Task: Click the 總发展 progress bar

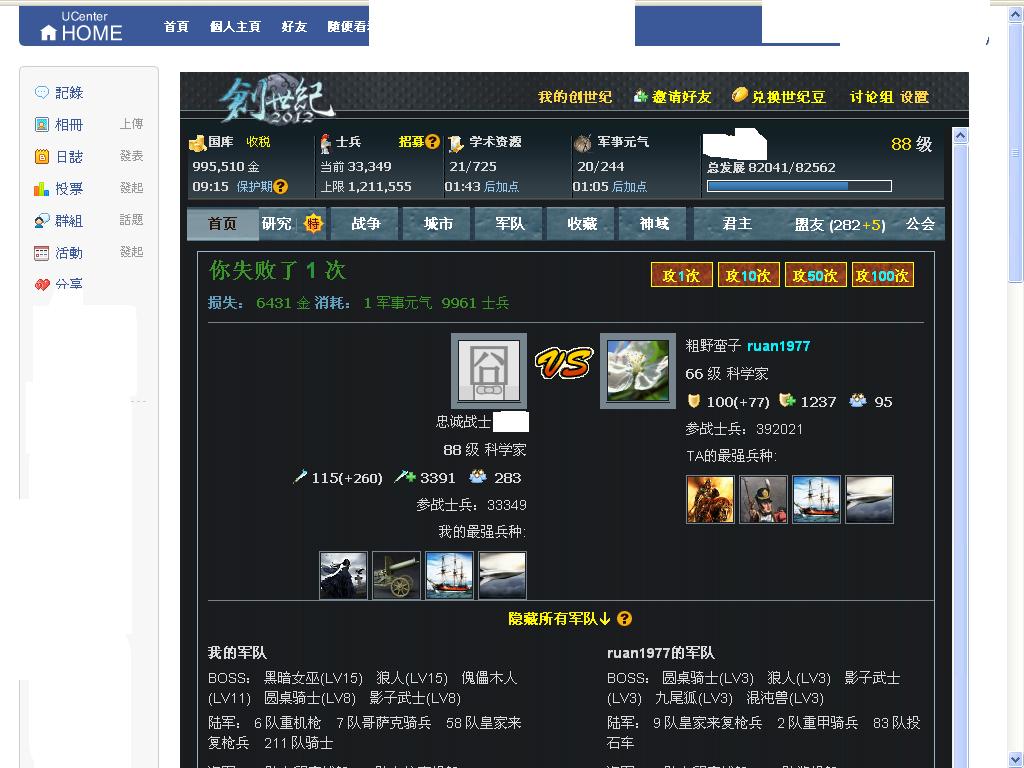Action: 799,186
